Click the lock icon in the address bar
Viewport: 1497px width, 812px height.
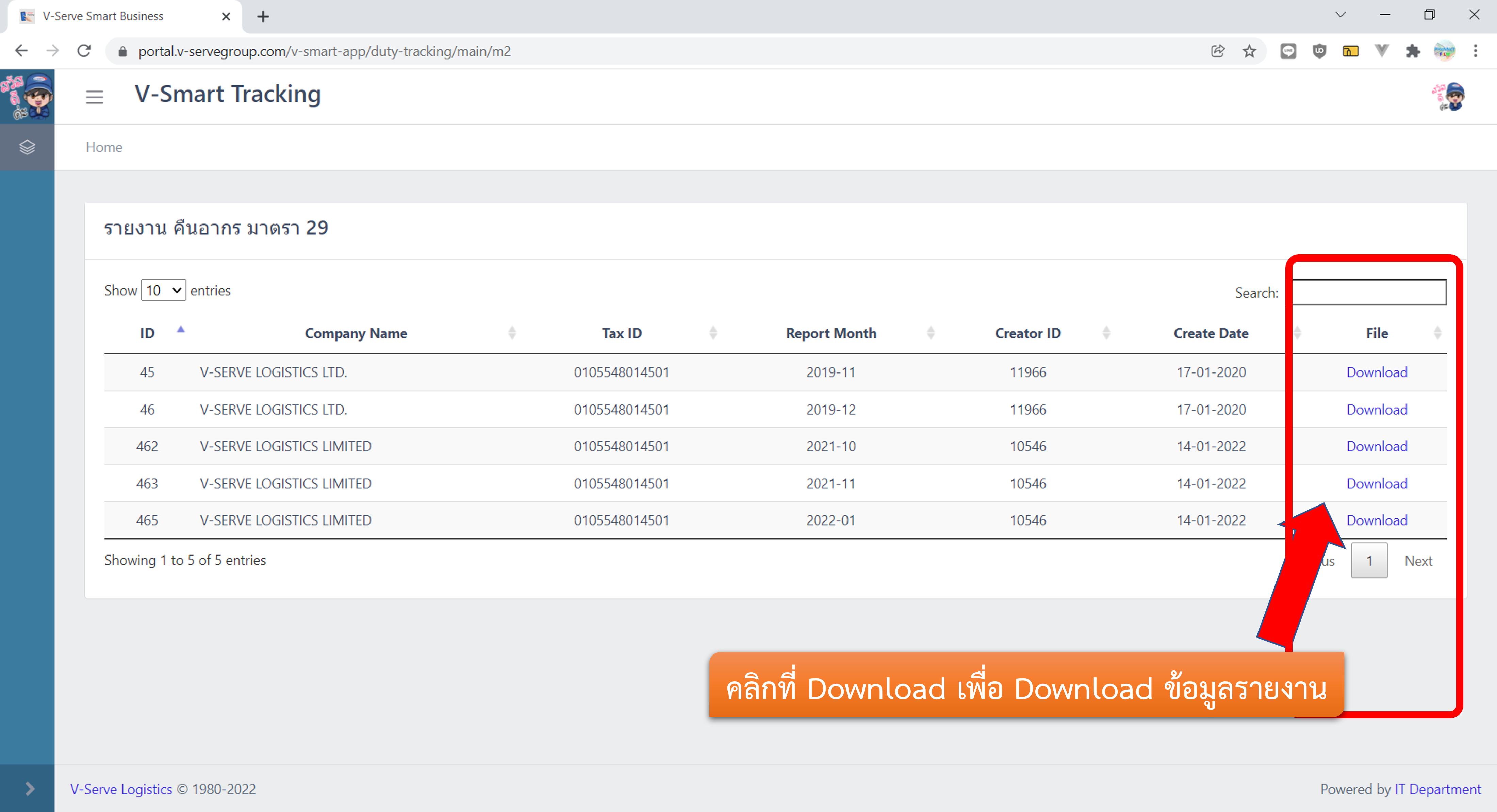pos(122,51)
